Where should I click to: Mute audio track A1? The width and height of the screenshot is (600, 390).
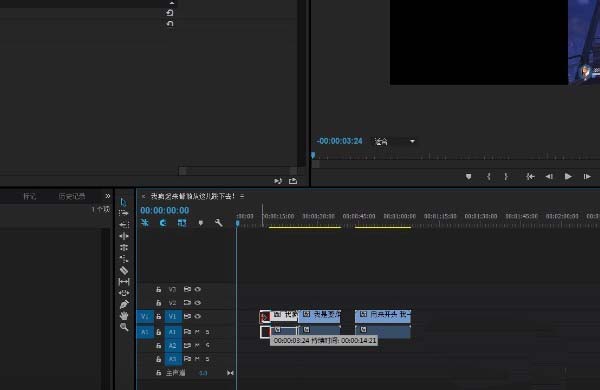(x=197, y=332)
